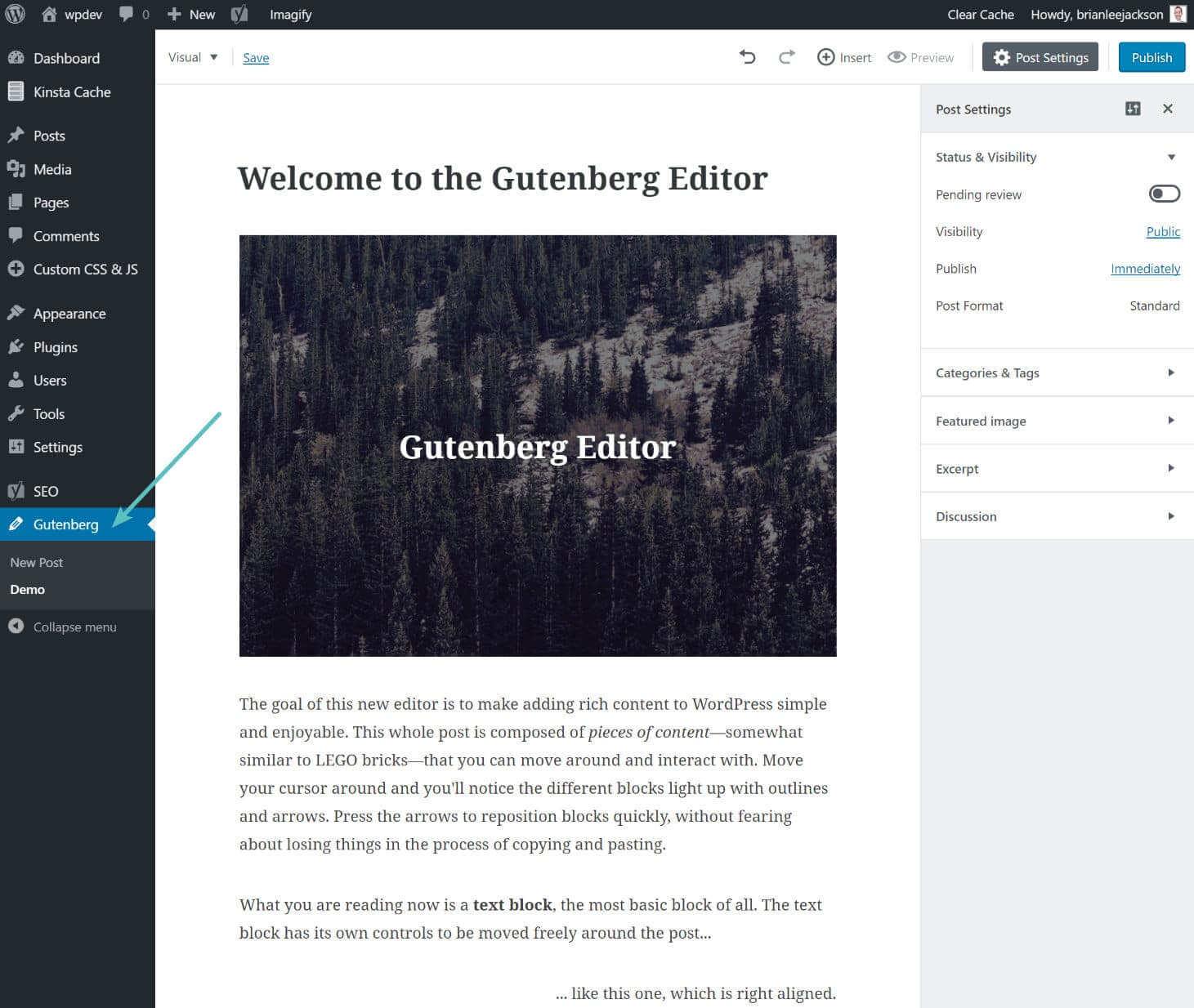
Task: Expand the Excerpt section
Action: 1057,468
